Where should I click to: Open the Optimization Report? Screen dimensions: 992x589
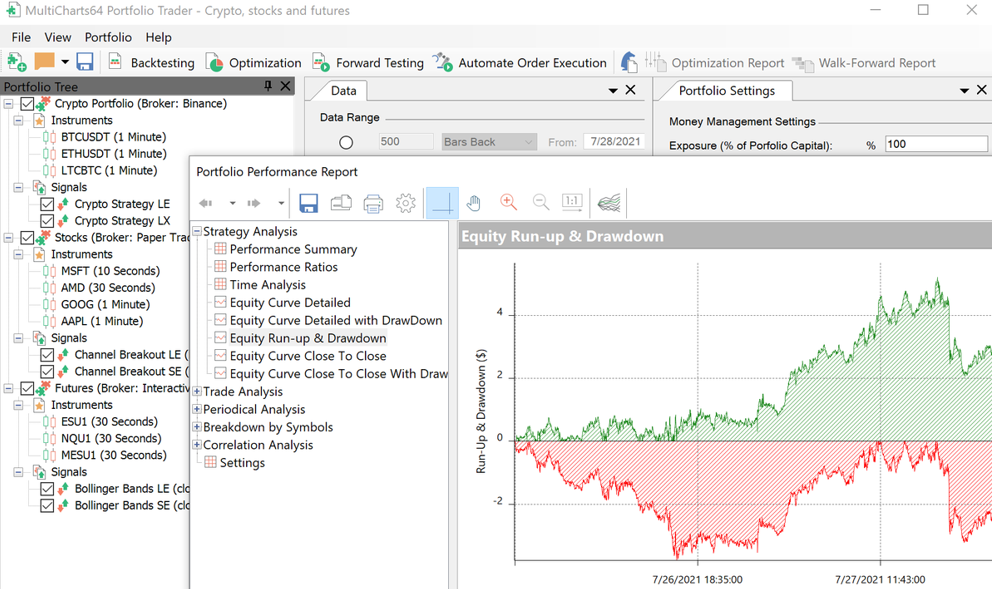tap(714, 63)
